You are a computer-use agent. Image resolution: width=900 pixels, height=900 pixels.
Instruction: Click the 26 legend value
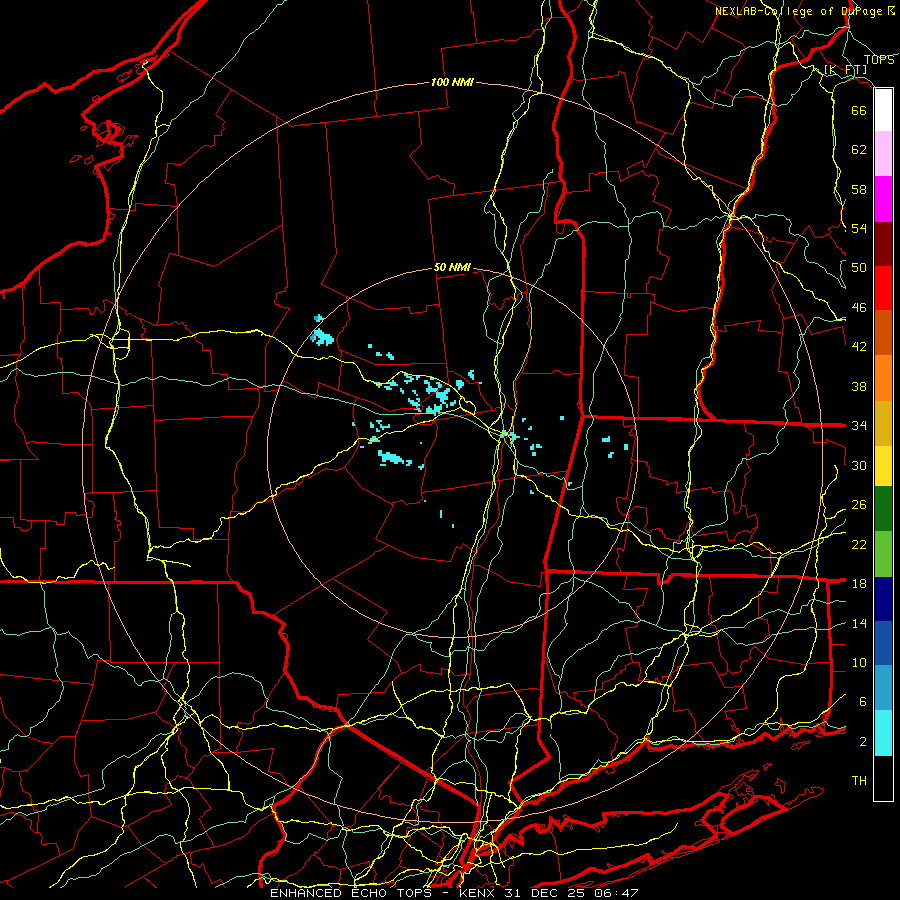coord(859,505)
